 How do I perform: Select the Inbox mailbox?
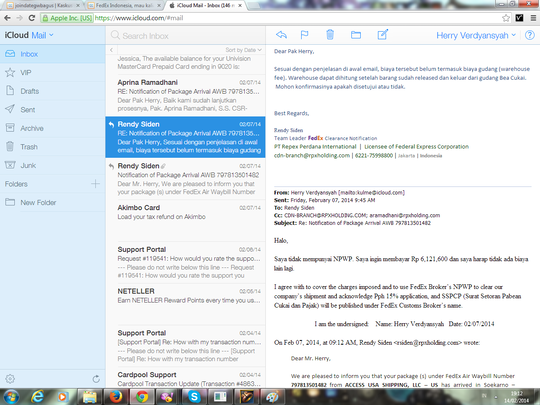point(53,54)
